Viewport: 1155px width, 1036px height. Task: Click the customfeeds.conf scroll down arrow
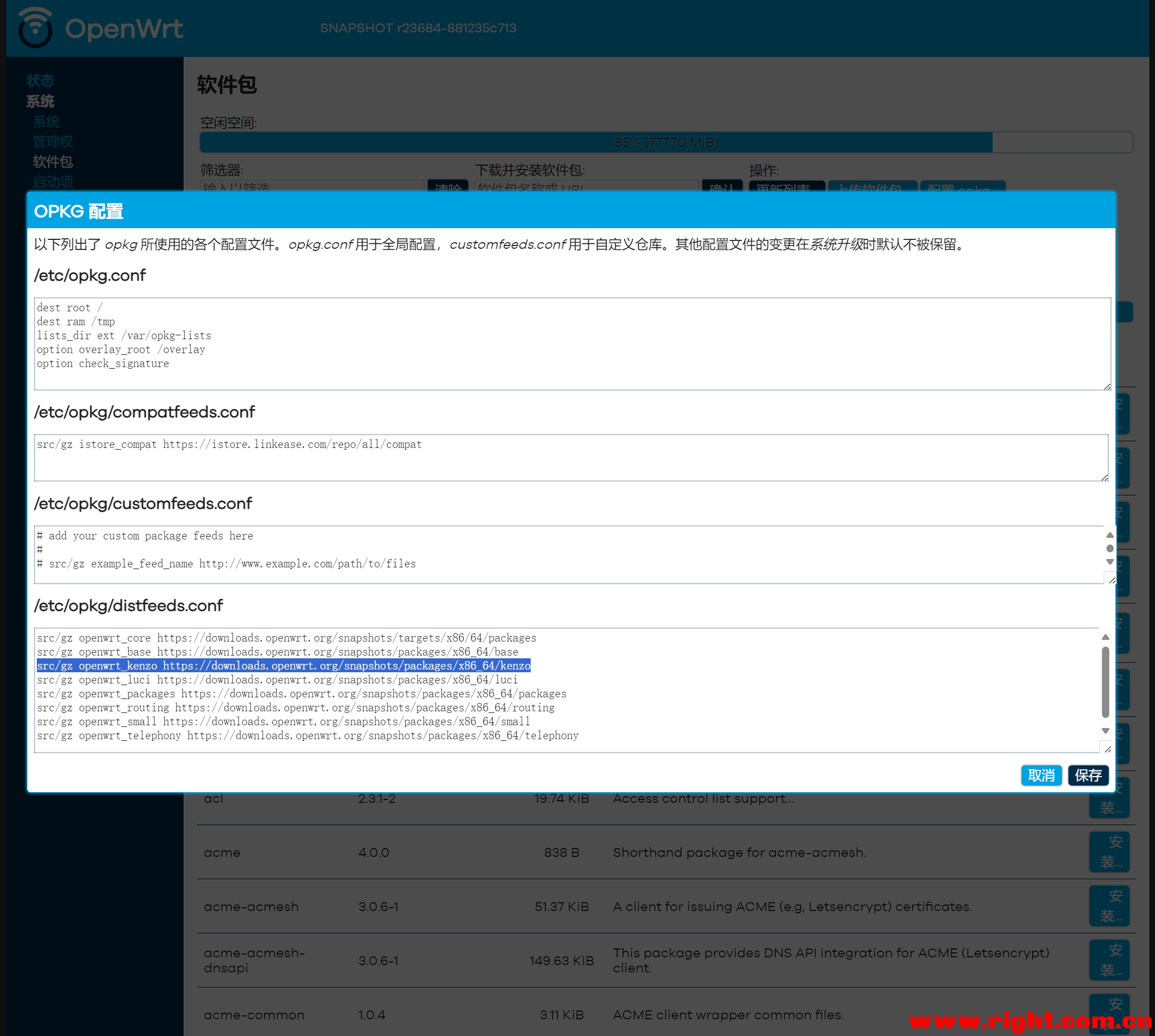(1109, 562)
